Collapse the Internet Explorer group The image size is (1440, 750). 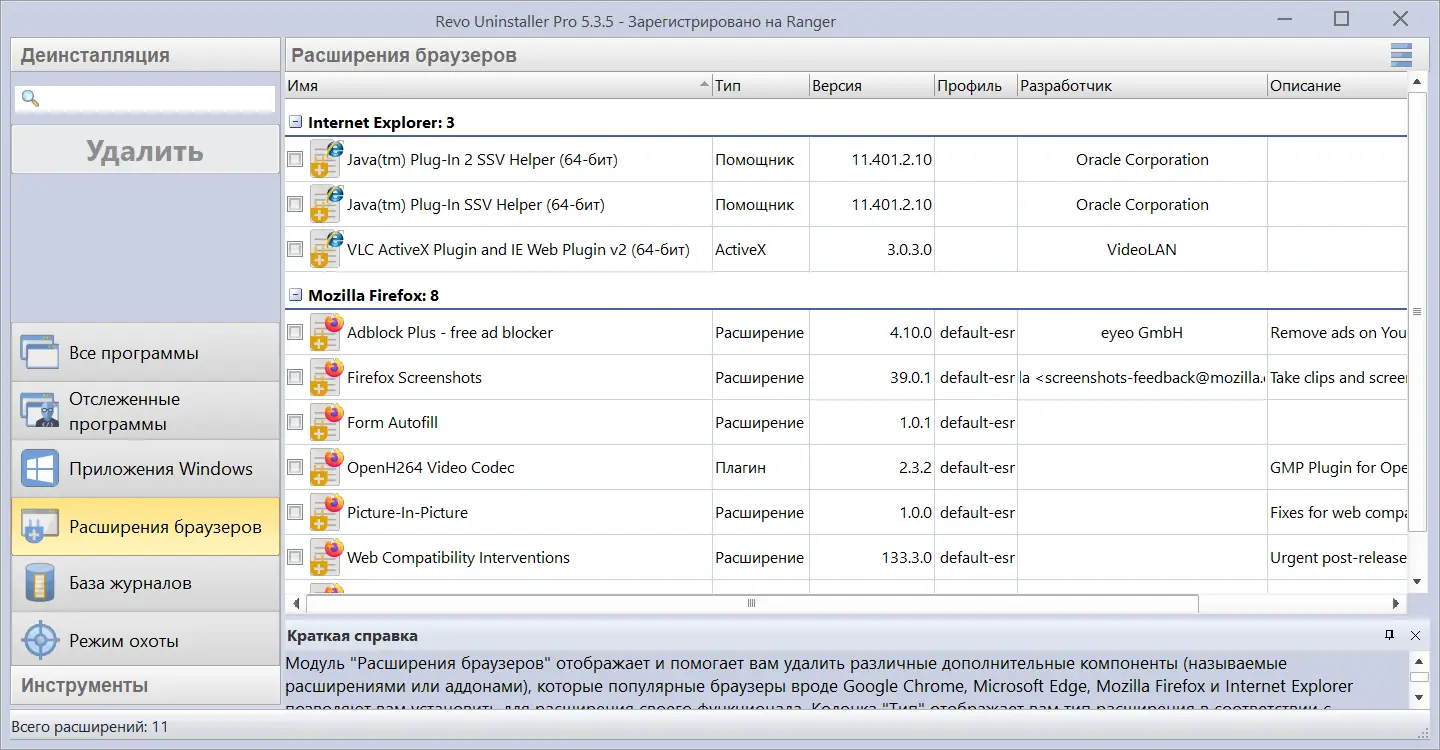click(295, 123)
